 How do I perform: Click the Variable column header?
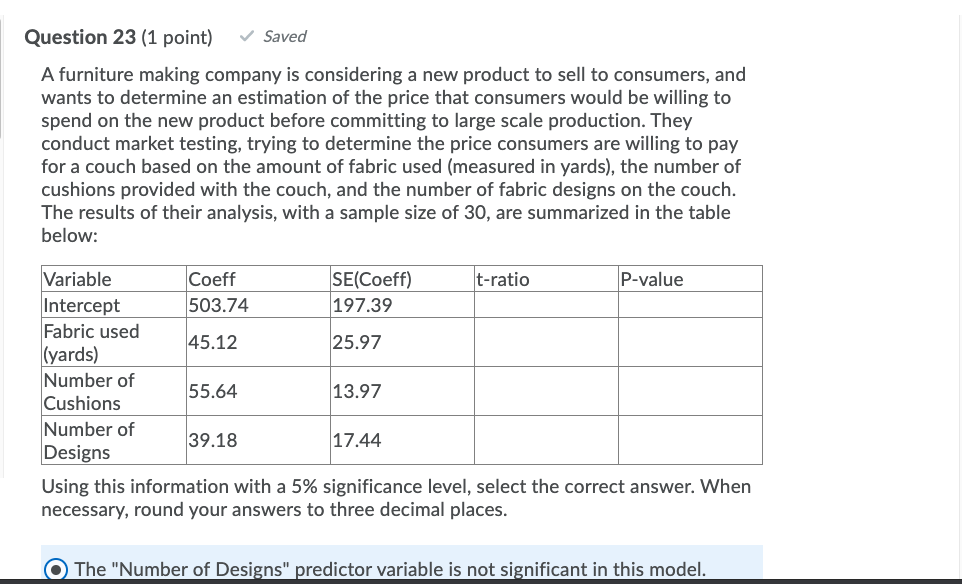coord(77,279)
